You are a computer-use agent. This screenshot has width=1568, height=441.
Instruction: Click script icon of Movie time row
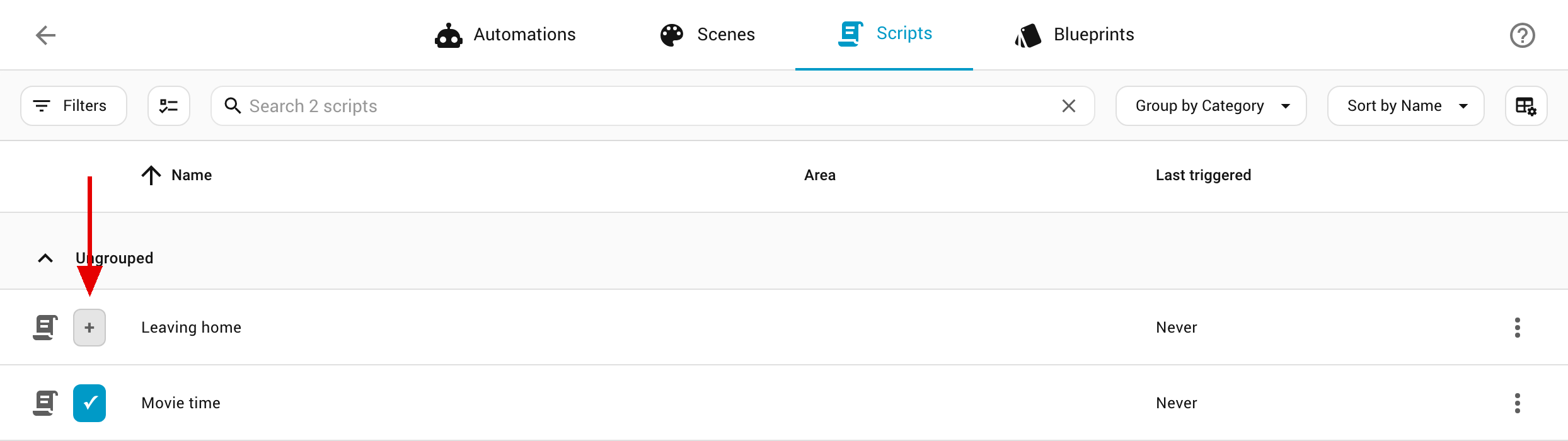click(45, 403)
